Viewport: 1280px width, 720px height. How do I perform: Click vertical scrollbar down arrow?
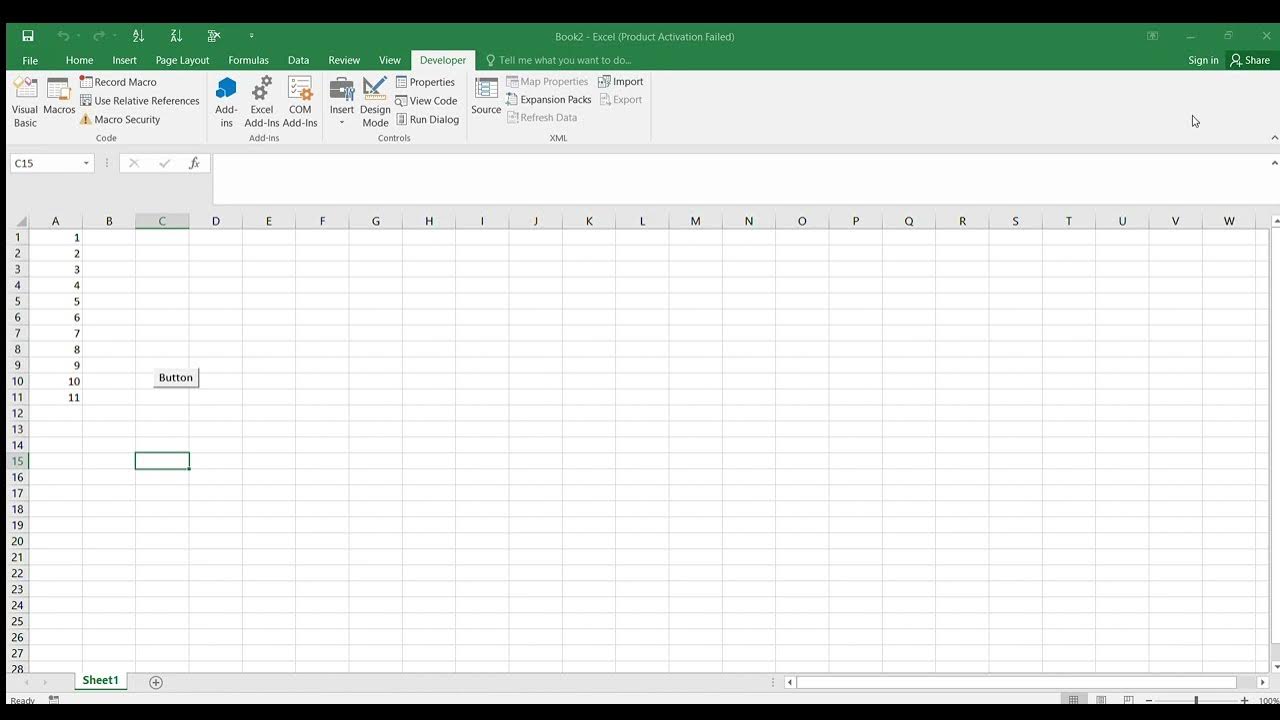(1275, 667)
